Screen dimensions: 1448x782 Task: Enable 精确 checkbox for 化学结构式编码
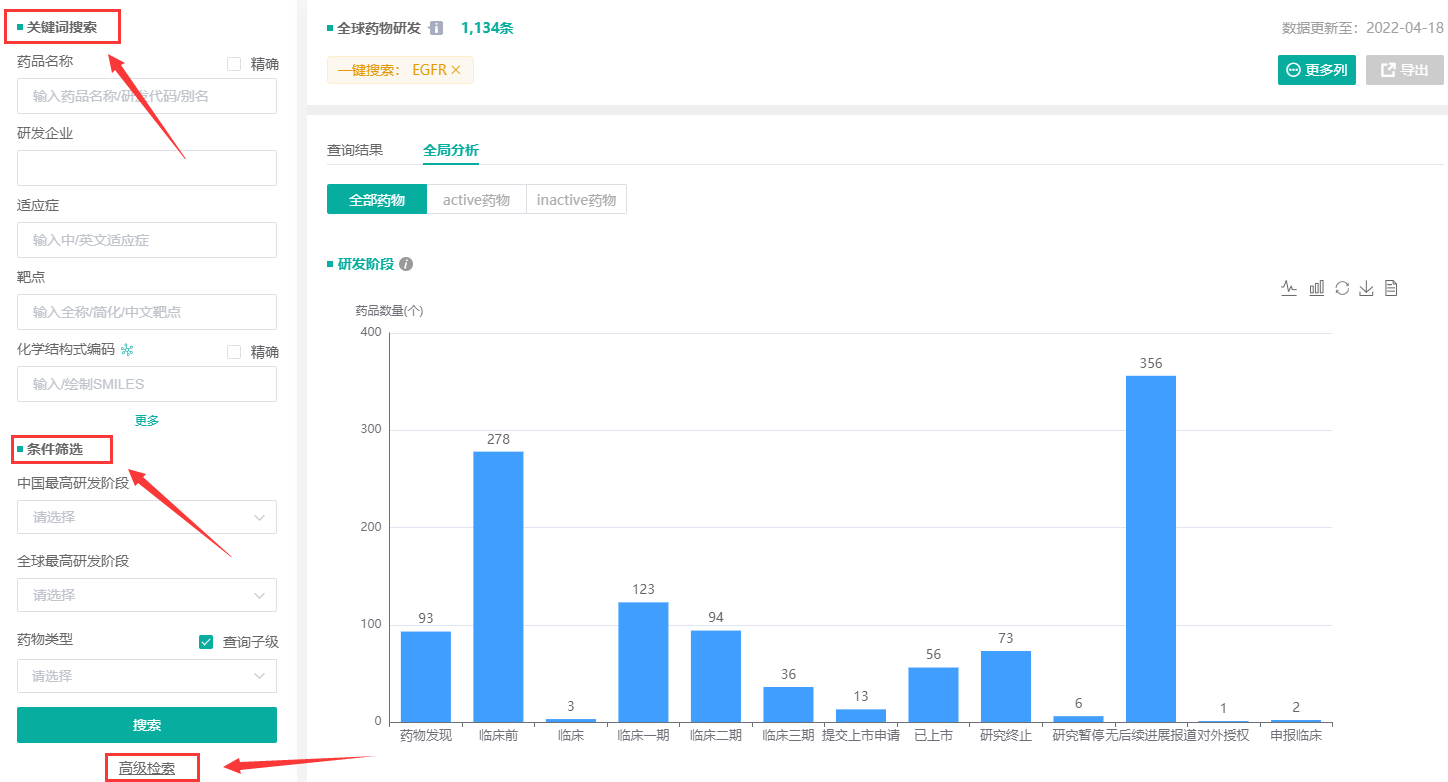234,352
